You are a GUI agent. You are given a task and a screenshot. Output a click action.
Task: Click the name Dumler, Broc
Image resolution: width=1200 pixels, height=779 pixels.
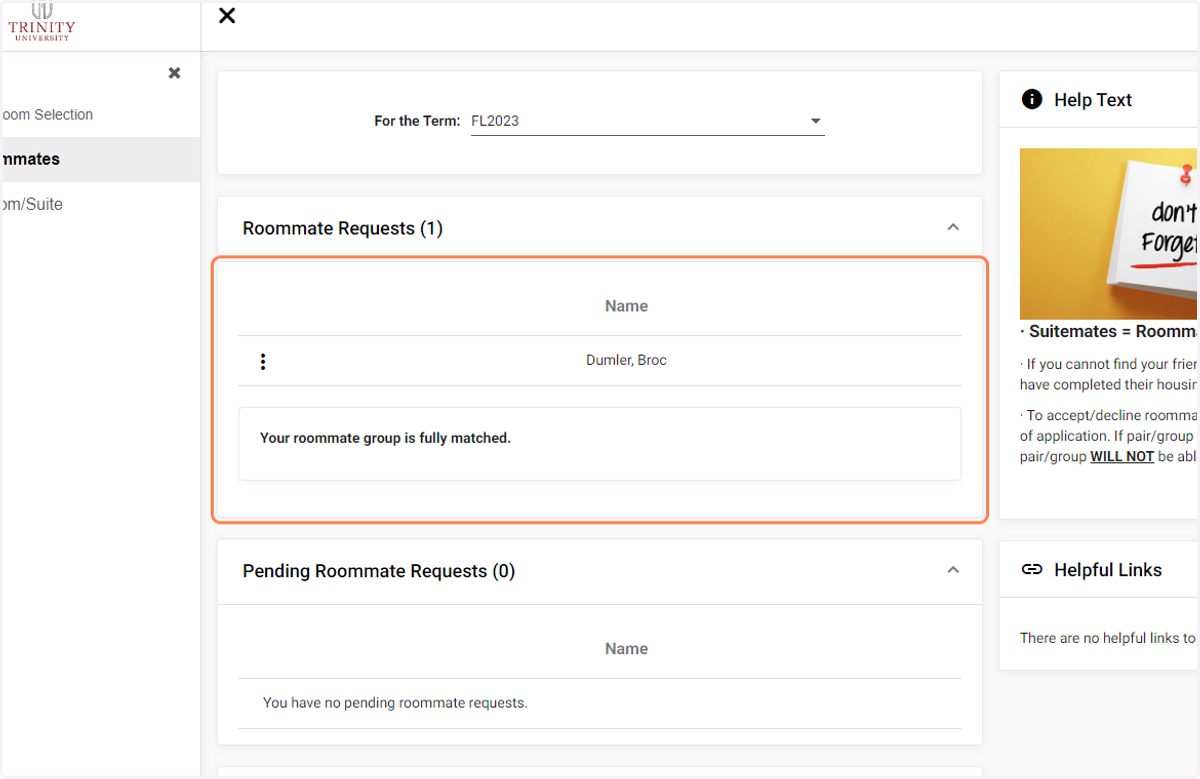point(626,360)
